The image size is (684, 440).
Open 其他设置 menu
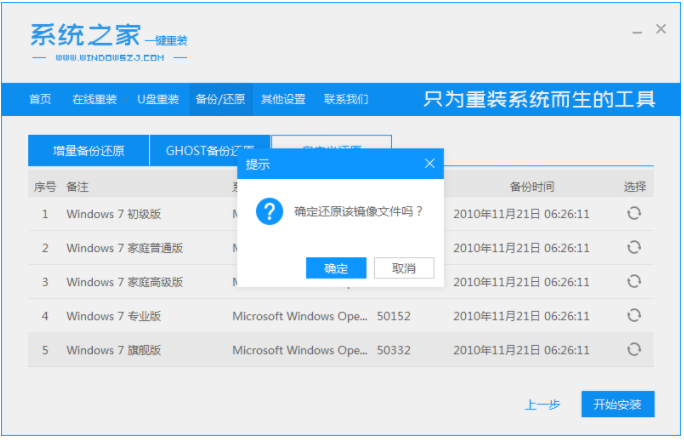pyautogui.click(x=283, y=99)
